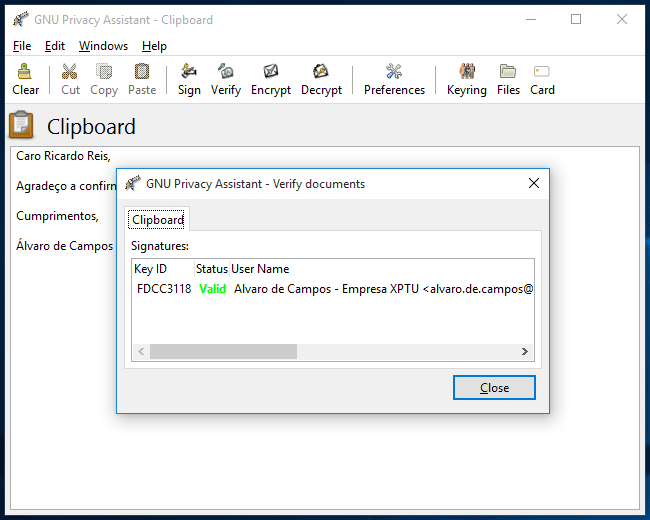Sign the clipboard text
The image size is (650, 520).
[x=189, y=79]
